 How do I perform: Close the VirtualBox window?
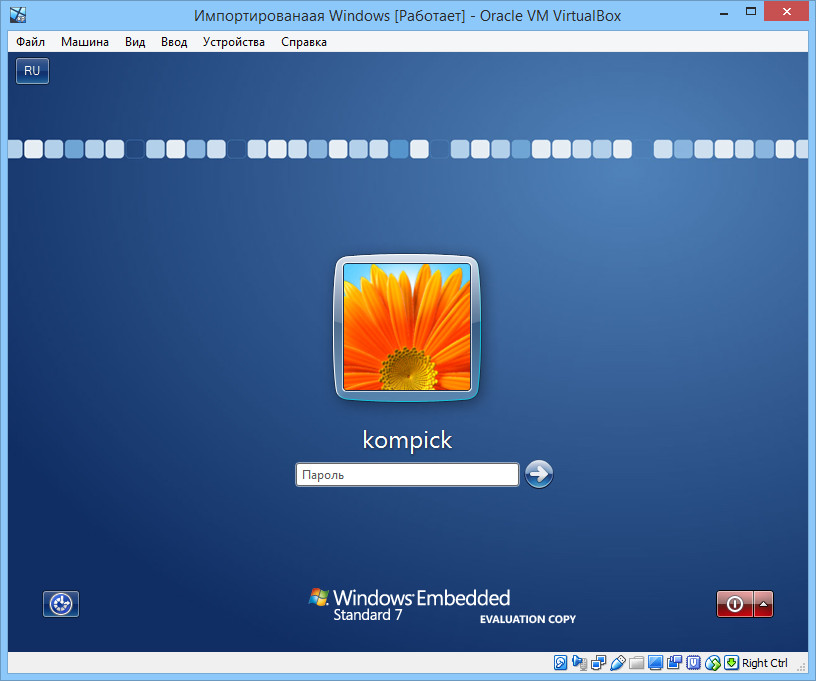point(786,11)
